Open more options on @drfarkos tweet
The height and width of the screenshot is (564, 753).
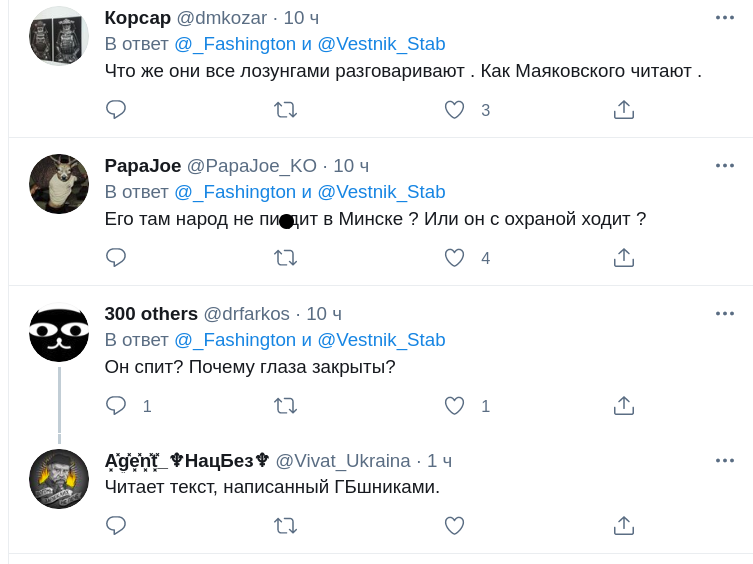coord(725,313)
